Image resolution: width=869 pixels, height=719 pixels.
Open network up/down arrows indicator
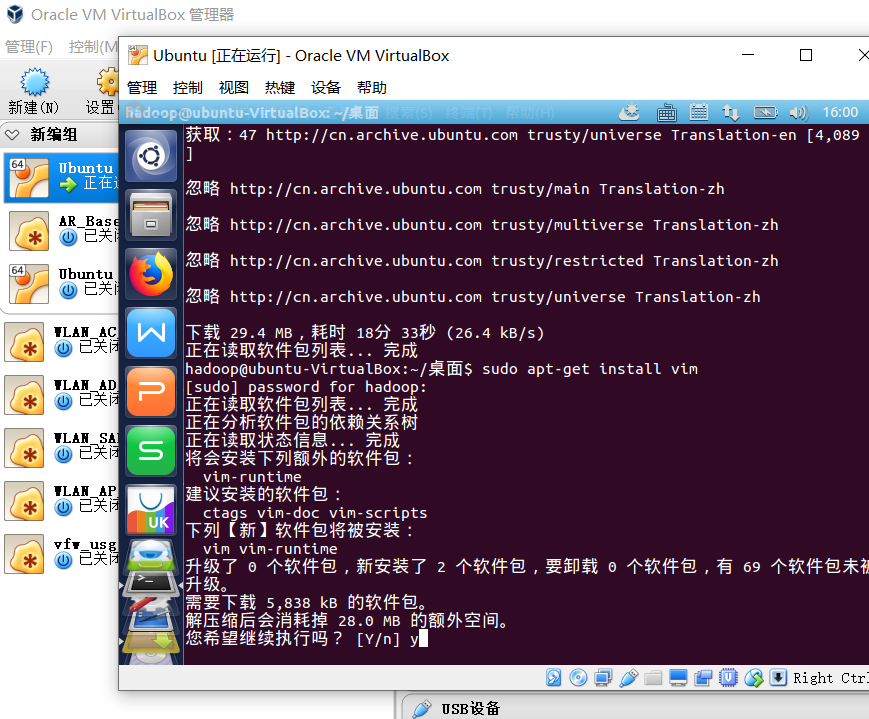click(x=730, y=113)
